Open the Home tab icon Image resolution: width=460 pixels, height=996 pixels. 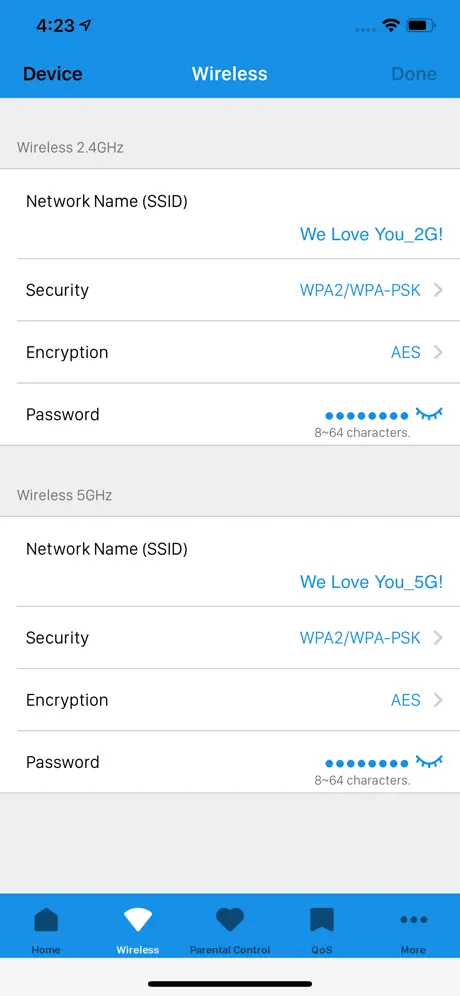(46, 919)
